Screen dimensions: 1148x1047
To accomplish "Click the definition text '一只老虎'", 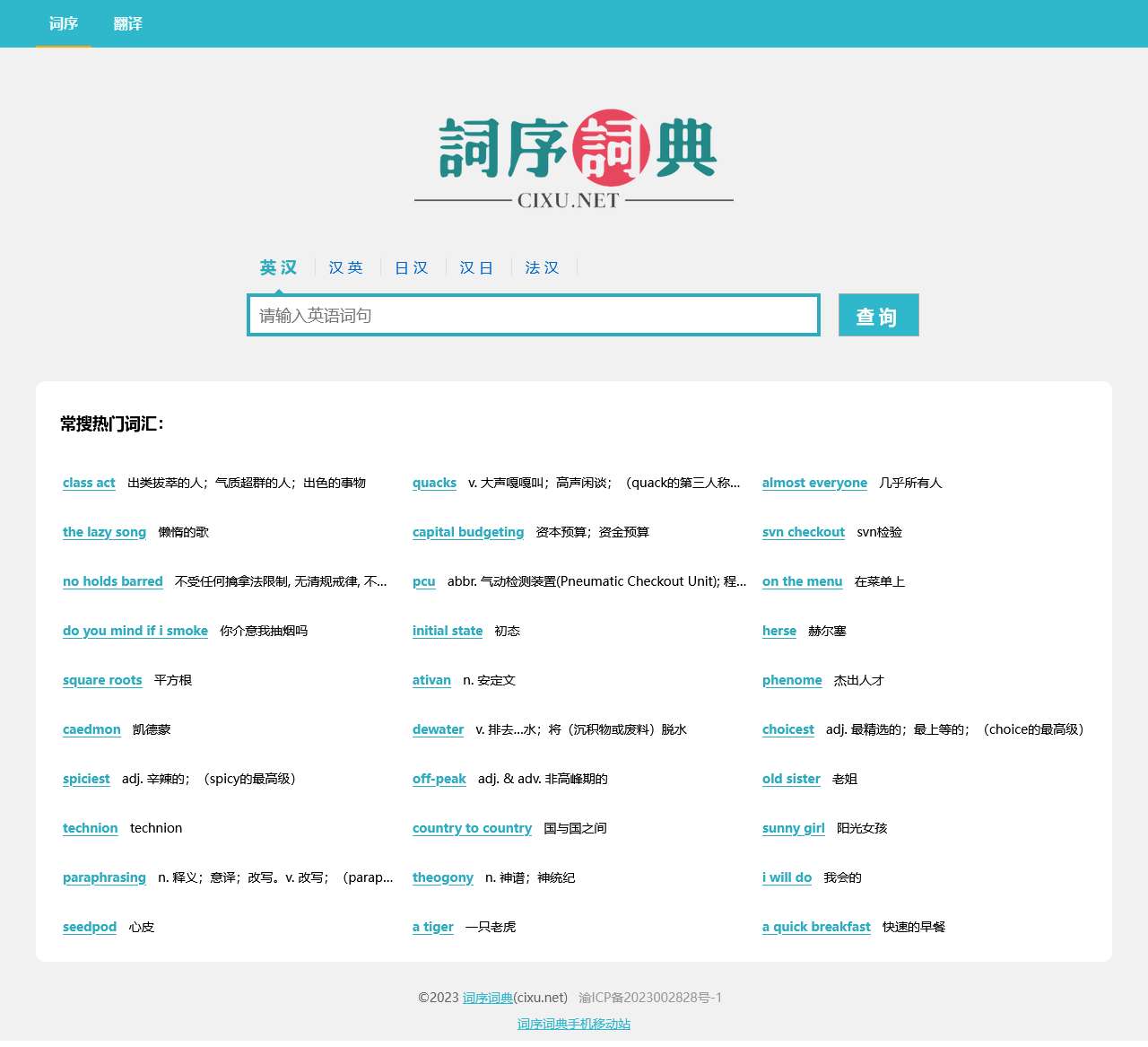I will tap(491, 927).
